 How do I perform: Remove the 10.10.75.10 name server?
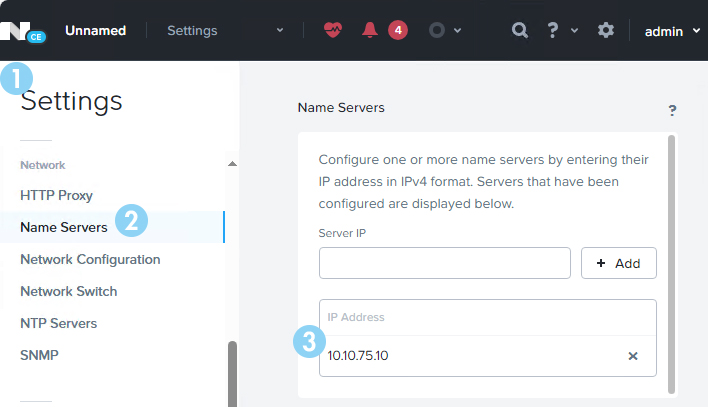click(x=633, y=356)
